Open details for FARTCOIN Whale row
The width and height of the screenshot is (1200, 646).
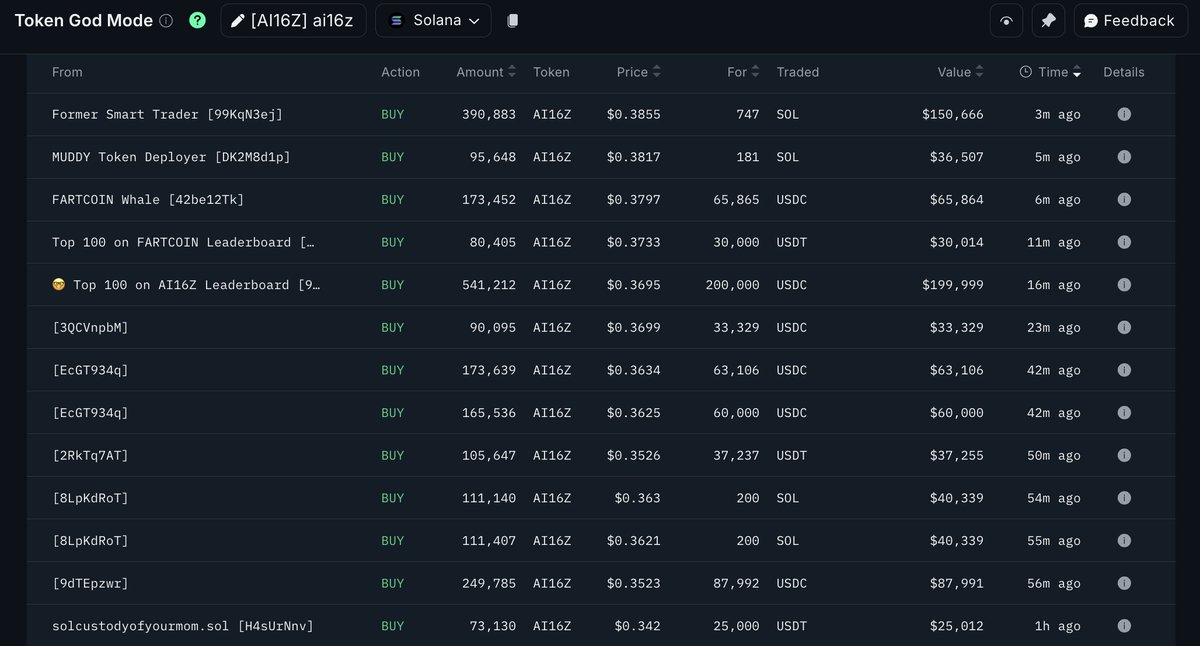(1123, 199)
